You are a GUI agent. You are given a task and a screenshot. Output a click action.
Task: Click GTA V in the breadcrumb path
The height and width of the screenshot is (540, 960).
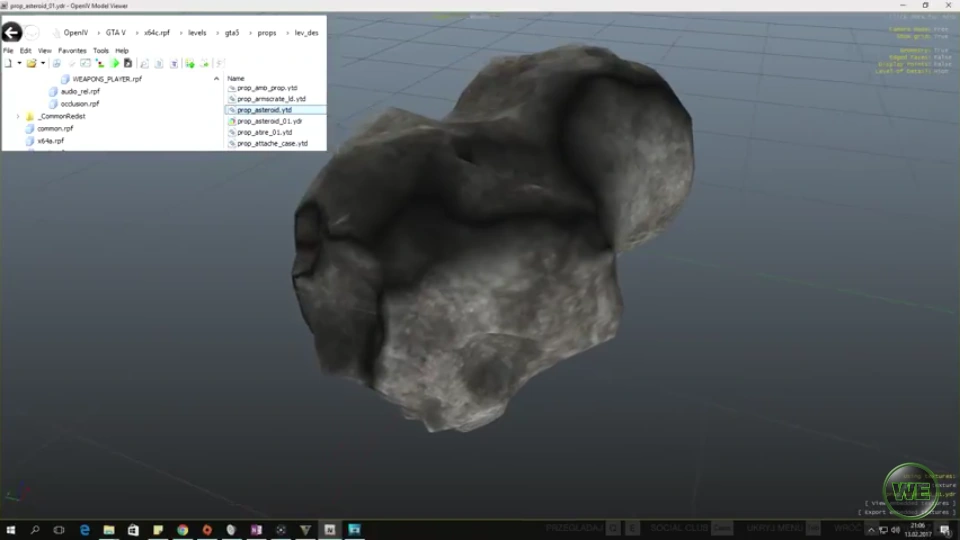point(116,32)
